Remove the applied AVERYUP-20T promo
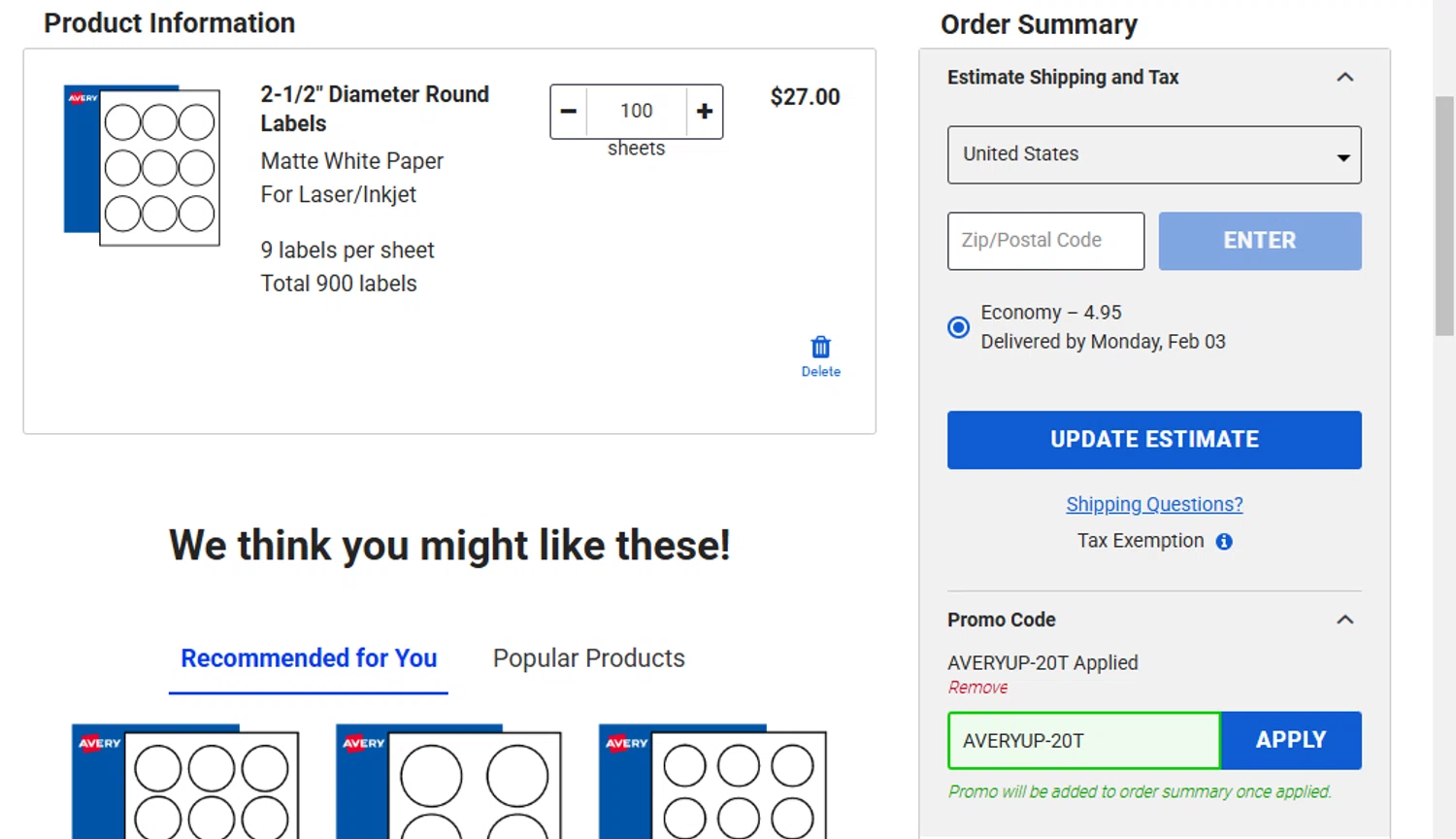This screenshot has height=839, width=1456. click(x=977, y=688)
